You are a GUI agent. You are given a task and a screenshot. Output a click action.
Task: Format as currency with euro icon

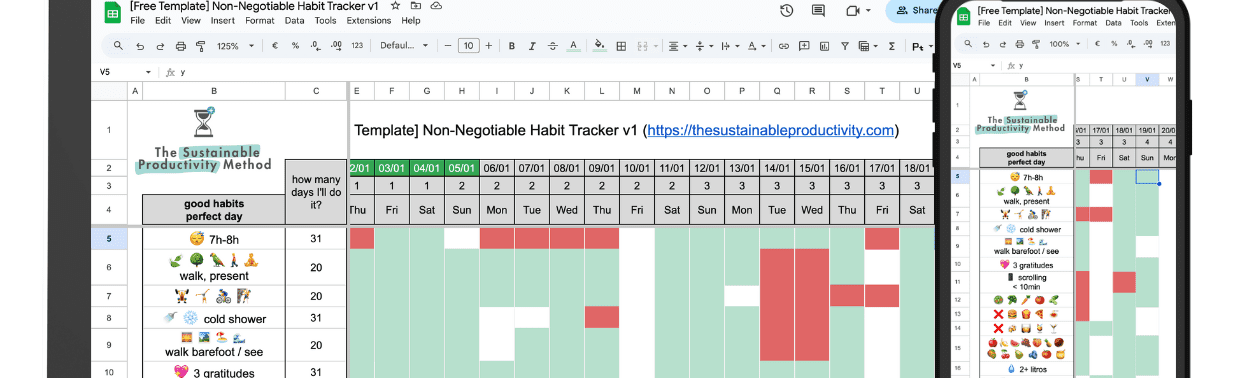[x=276, y=46]
